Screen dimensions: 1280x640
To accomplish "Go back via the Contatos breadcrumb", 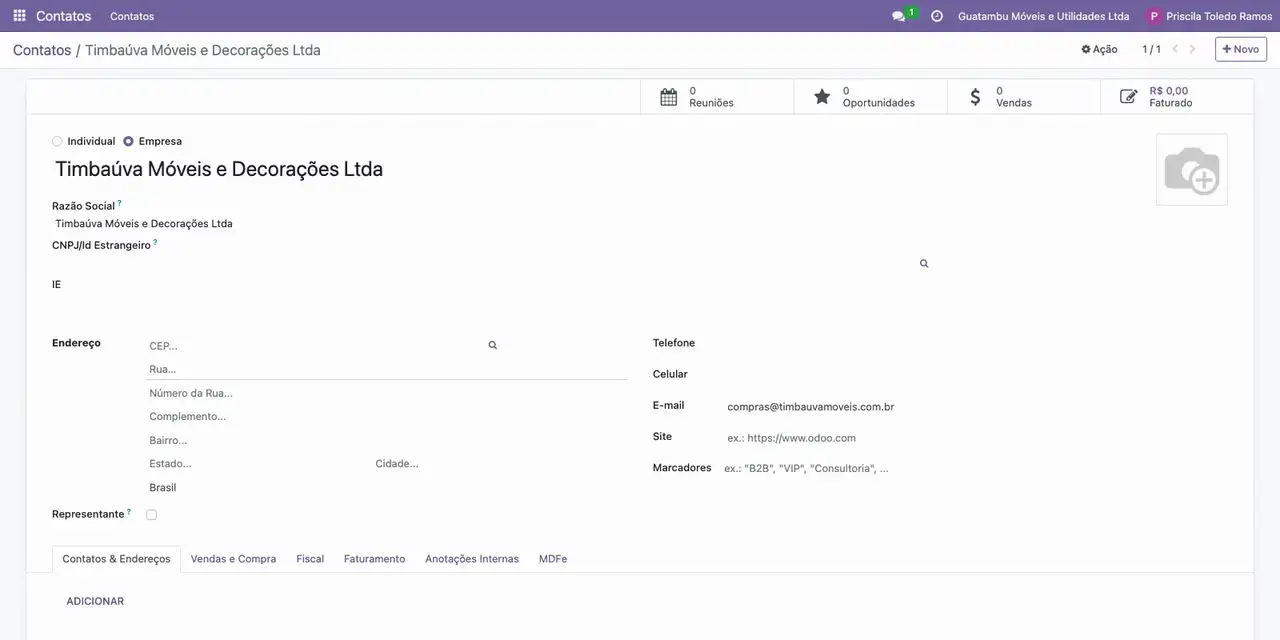I will [x=42, y=50].
